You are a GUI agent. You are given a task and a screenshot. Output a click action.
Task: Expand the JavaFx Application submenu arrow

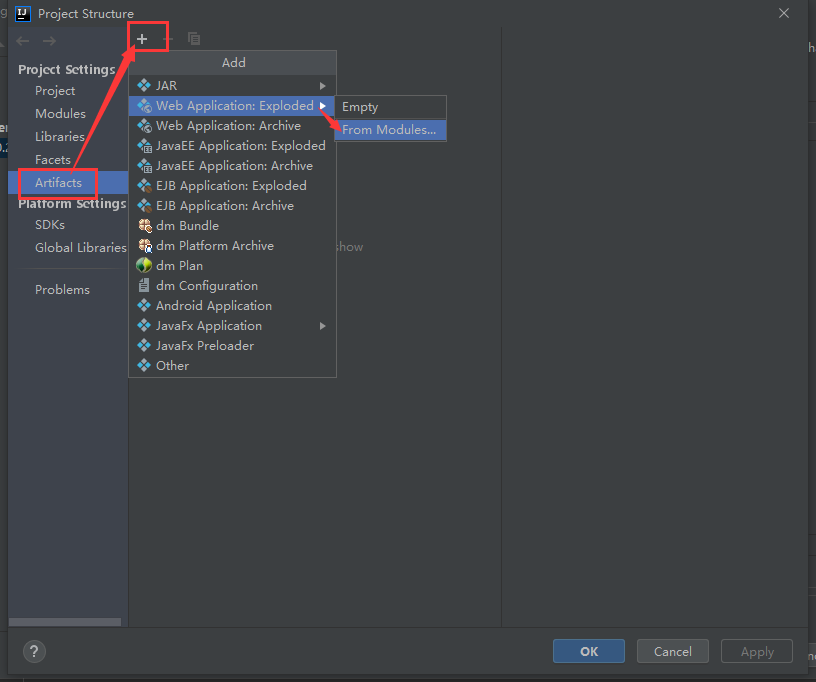(x=323, y=326)
